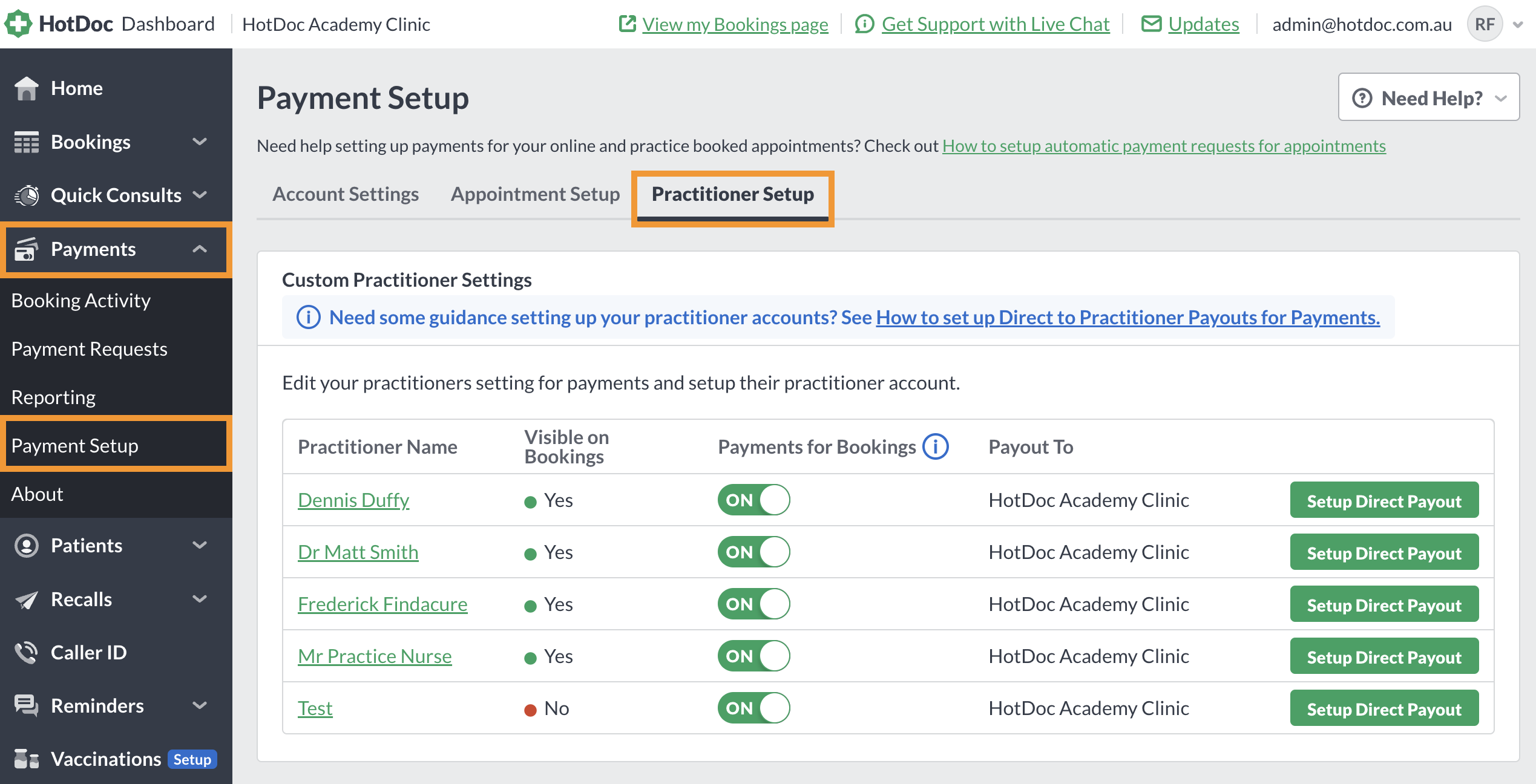Click the info icon in the guidance banner

tap(309, 317)
